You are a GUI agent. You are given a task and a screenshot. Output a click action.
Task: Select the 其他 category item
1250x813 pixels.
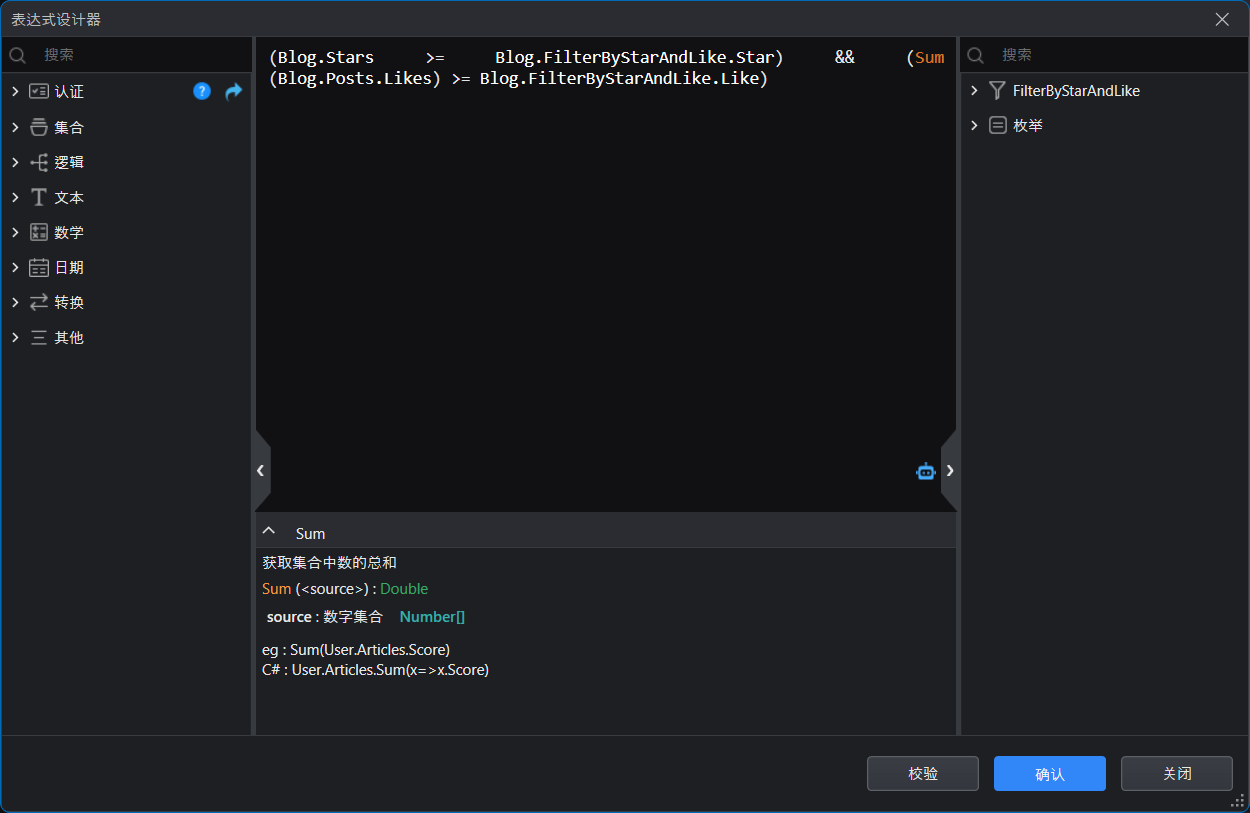[x=68, y=338]
